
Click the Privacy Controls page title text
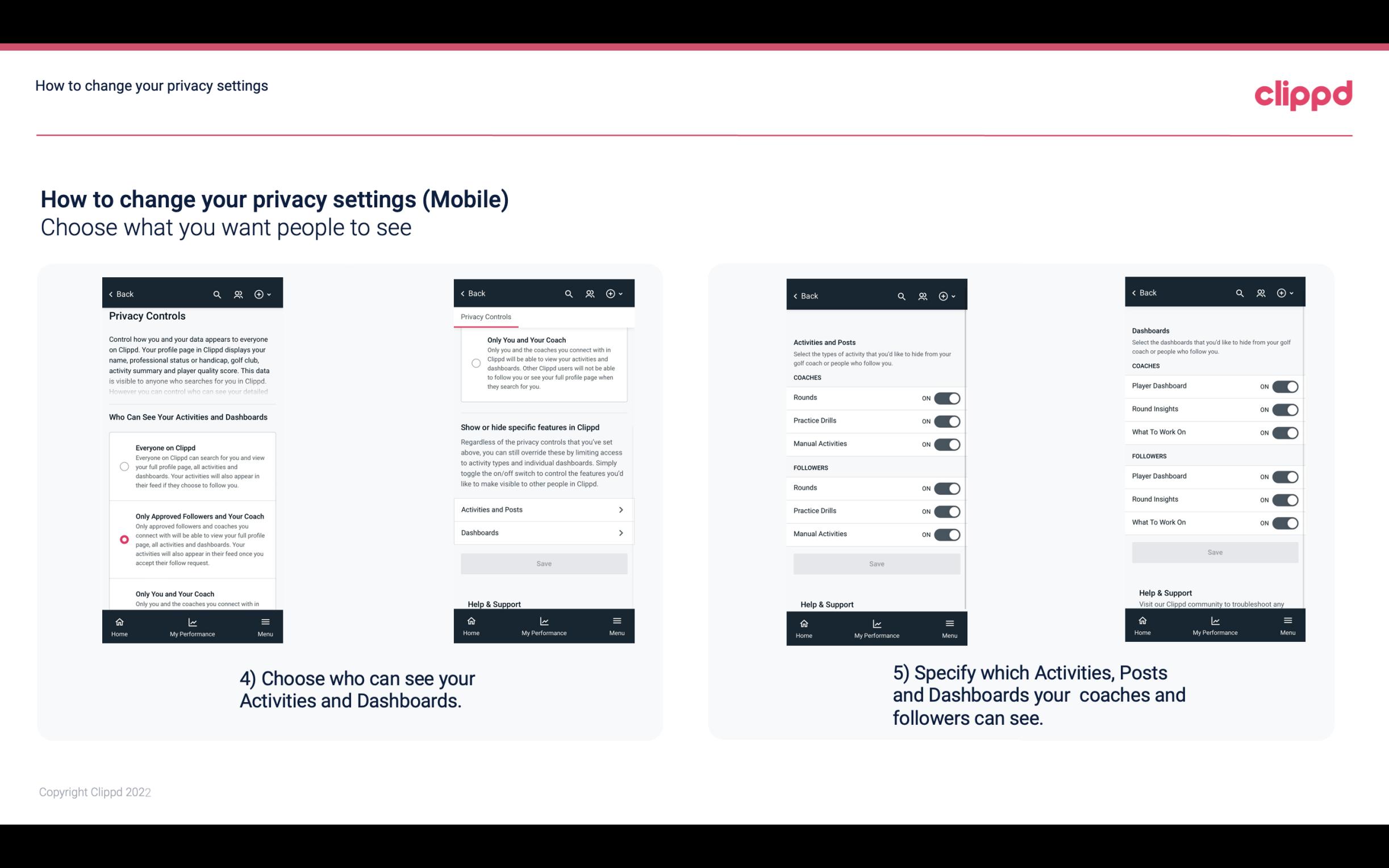(147, 316)
